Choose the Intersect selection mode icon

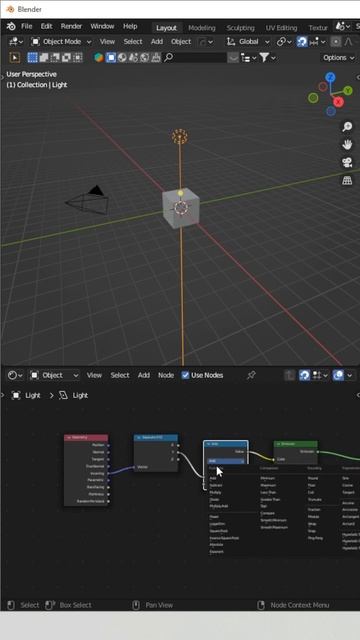pos(77,58)
